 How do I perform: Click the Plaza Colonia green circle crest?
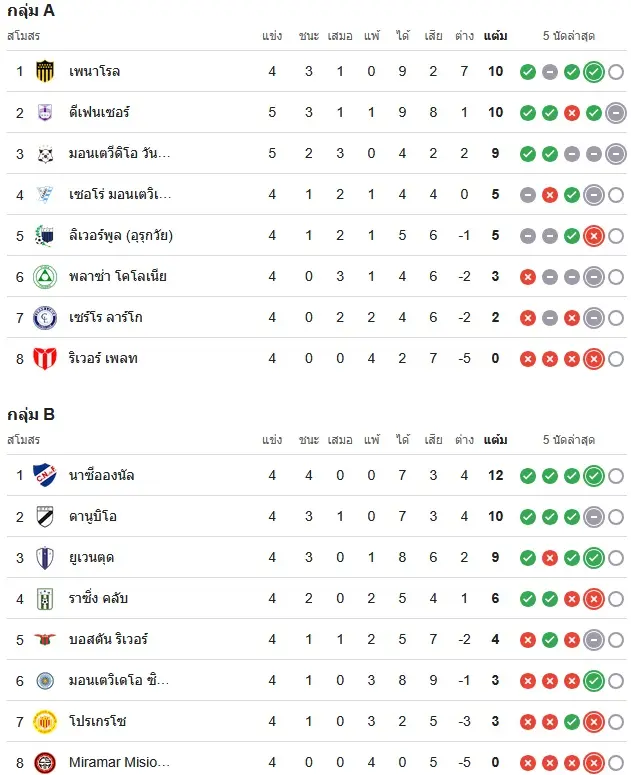coord(45,276)
